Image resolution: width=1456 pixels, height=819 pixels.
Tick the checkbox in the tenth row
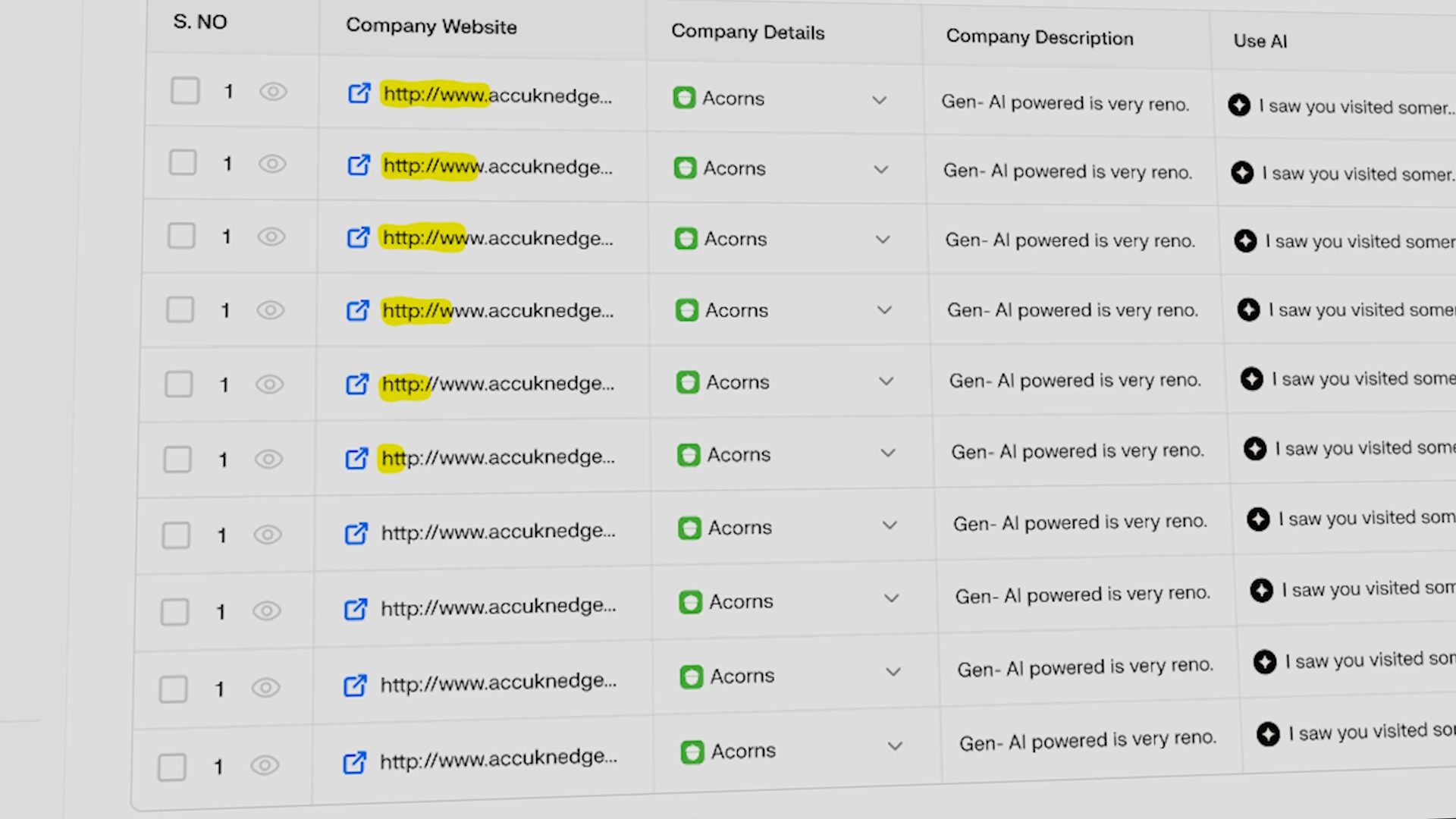coord(172,767)
